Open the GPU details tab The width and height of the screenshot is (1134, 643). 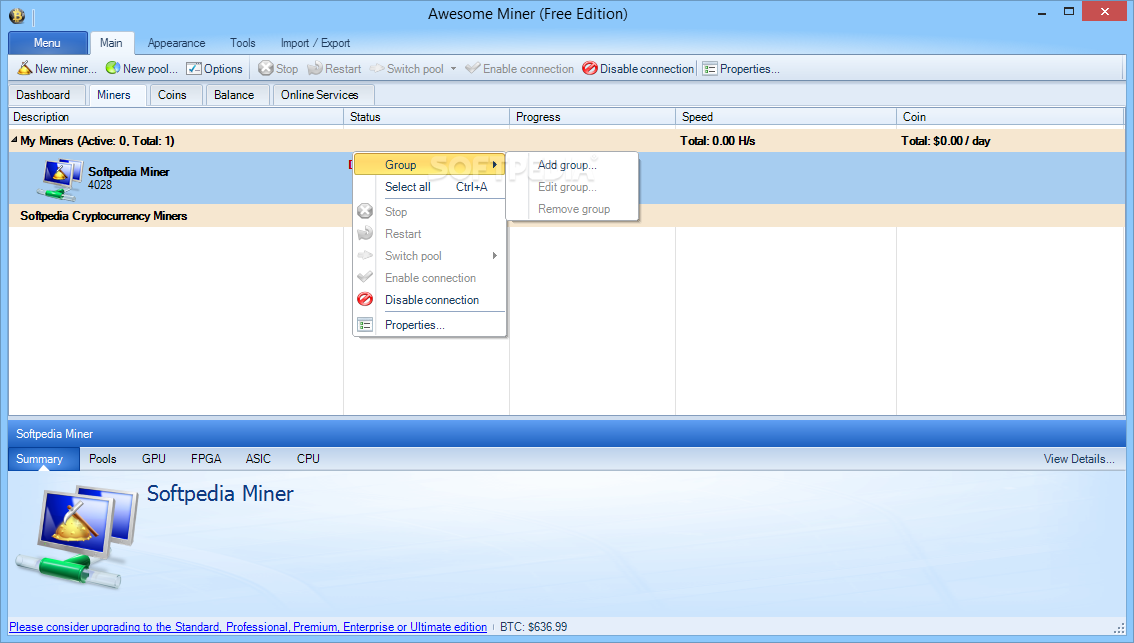tap(154, 459)
